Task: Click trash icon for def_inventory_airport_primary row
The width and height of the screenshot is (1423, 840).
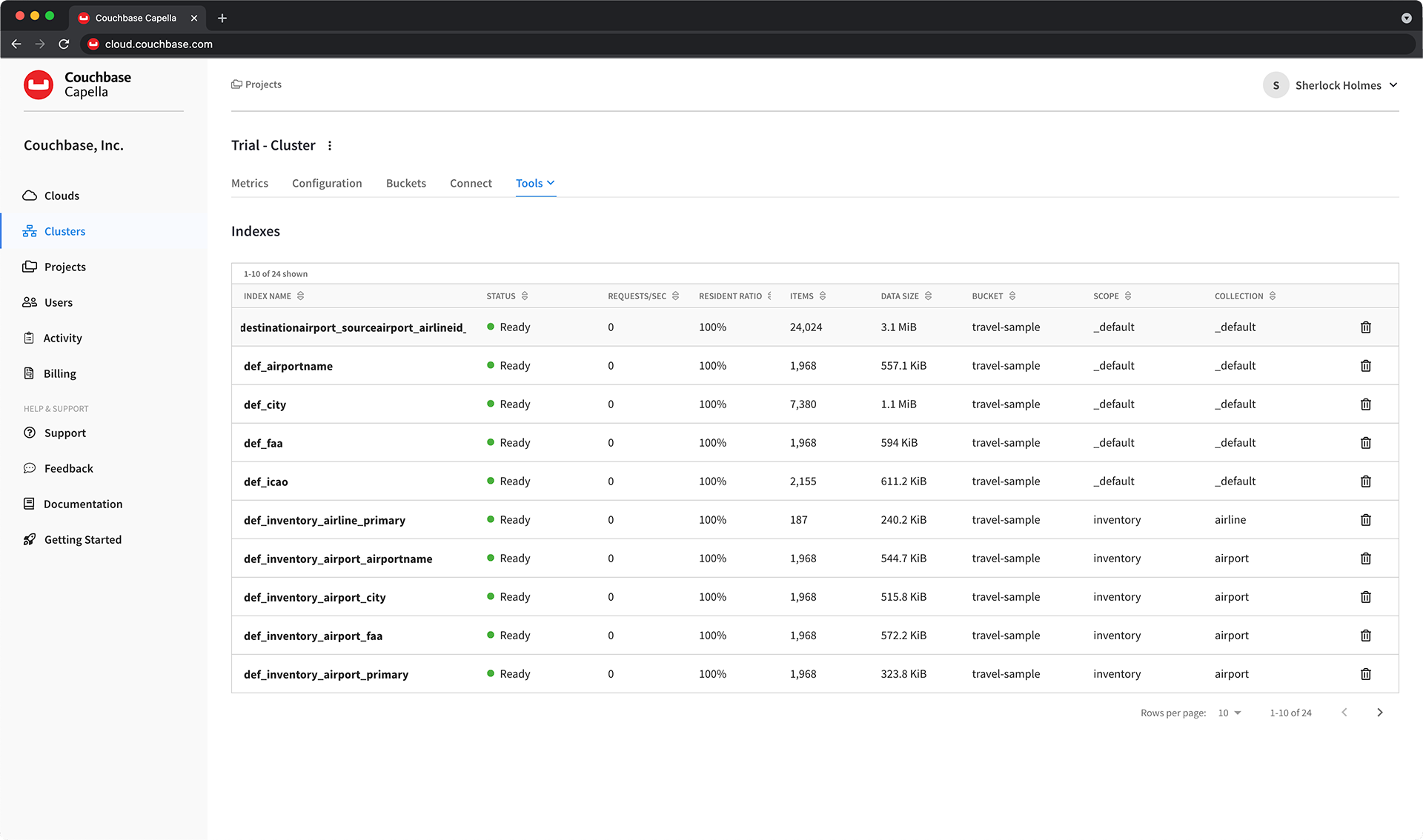Action: [x=1365, y=674]
